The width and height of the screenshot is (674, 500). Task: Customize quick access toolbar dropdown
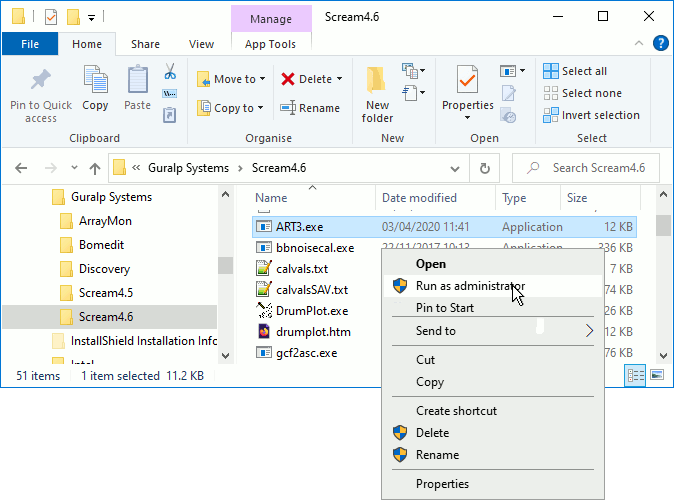pyautogui.click(x=91, y=18)
